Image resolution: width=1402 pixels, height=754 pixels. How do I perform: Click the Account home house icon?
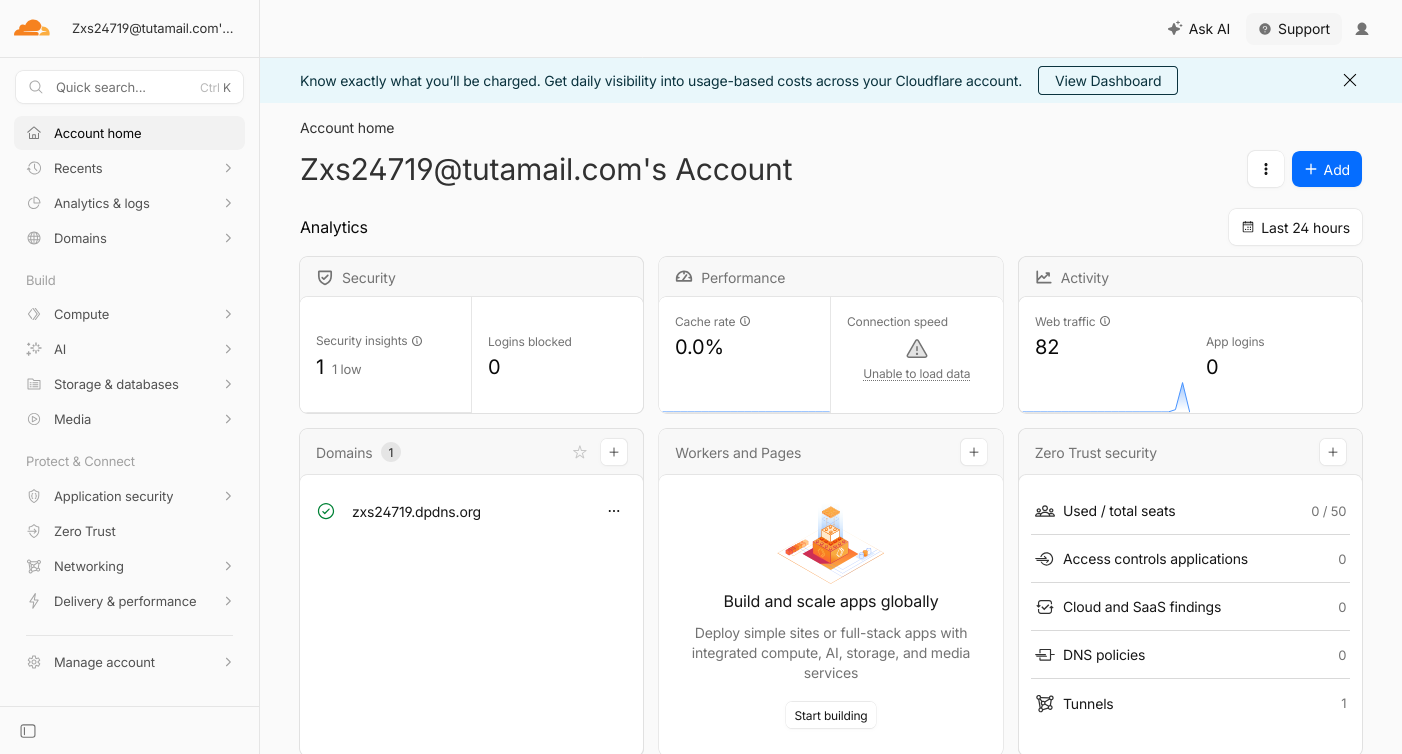(34, 133)
